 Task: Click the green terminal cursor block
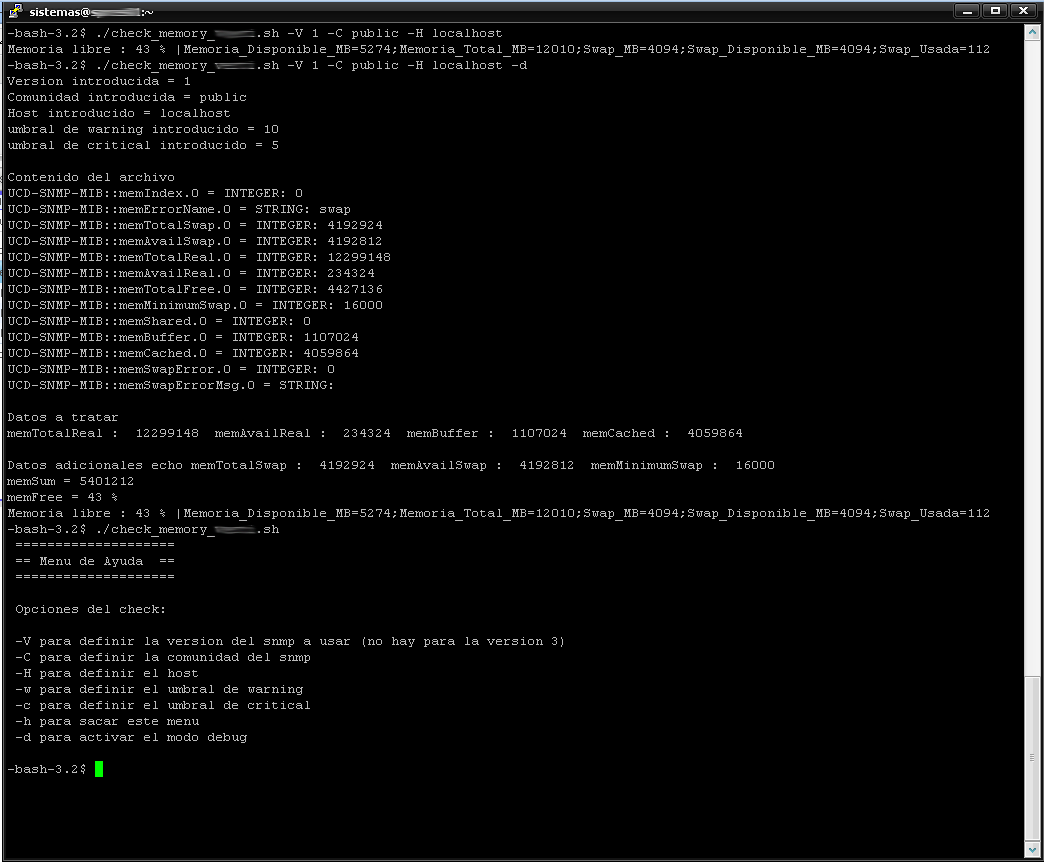pos(99,769)
